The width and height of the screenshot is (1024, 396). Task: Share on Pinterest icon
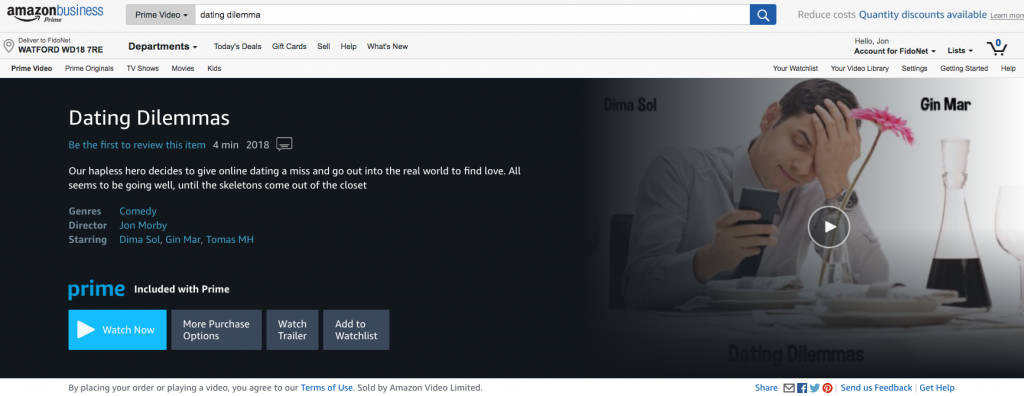point(827,388)
